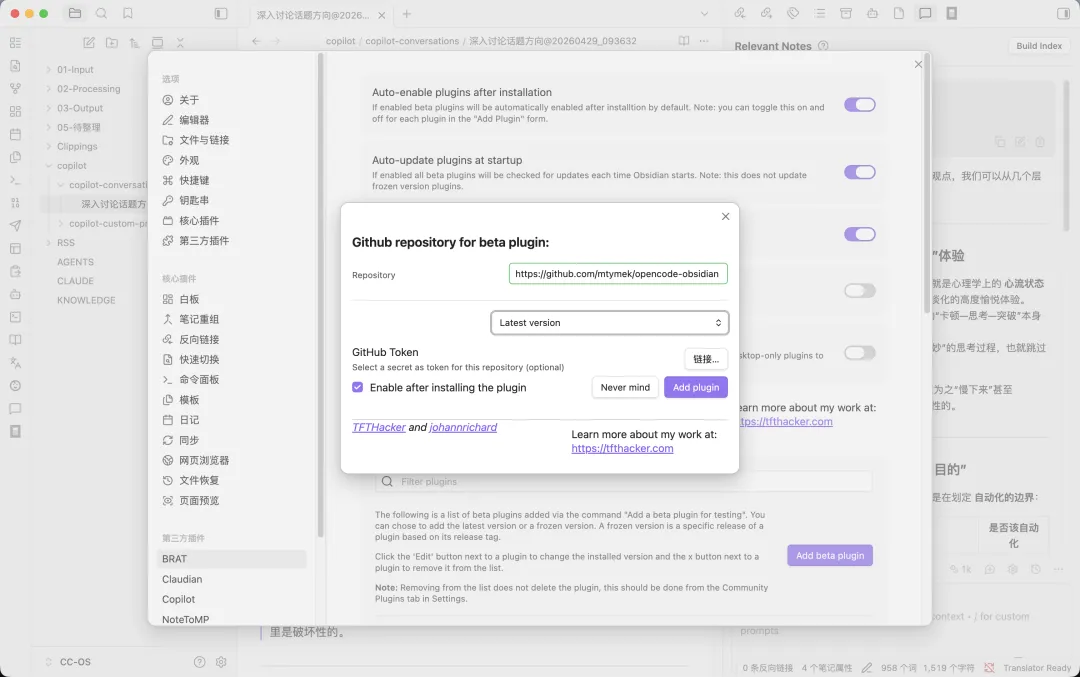Viewport: 1080px width, 677px height.
Task: Open the CC-OS vault switcher
Action: pyautogui.click(x=74, y=662)
